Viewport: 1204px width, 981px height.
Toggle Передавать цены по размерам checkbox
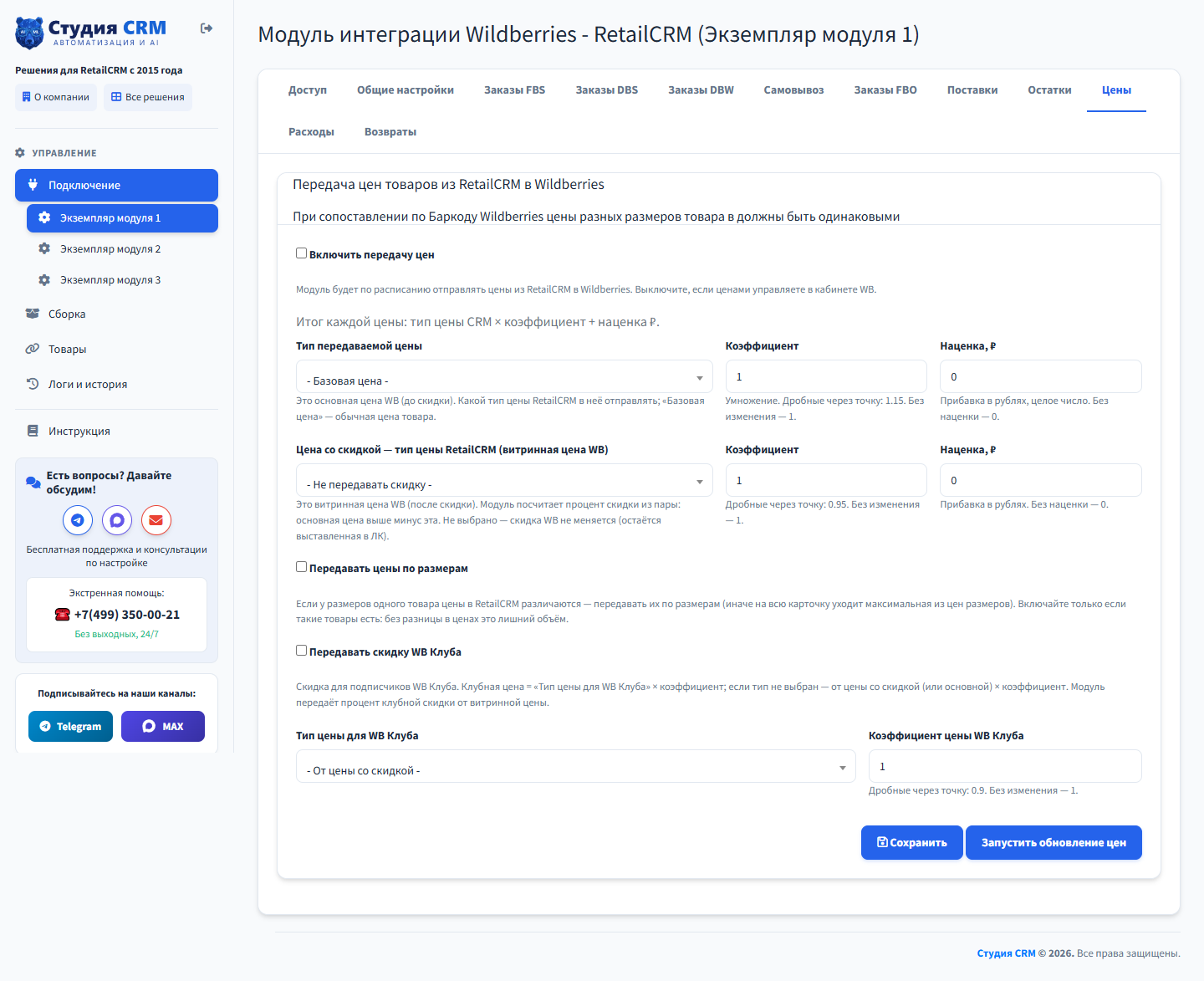point(301,567)
